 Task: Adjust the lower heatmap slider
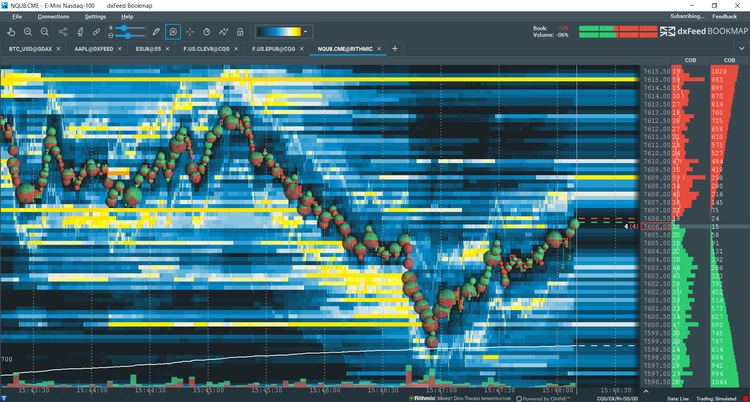pyautogui.click(x=130, y=36)
